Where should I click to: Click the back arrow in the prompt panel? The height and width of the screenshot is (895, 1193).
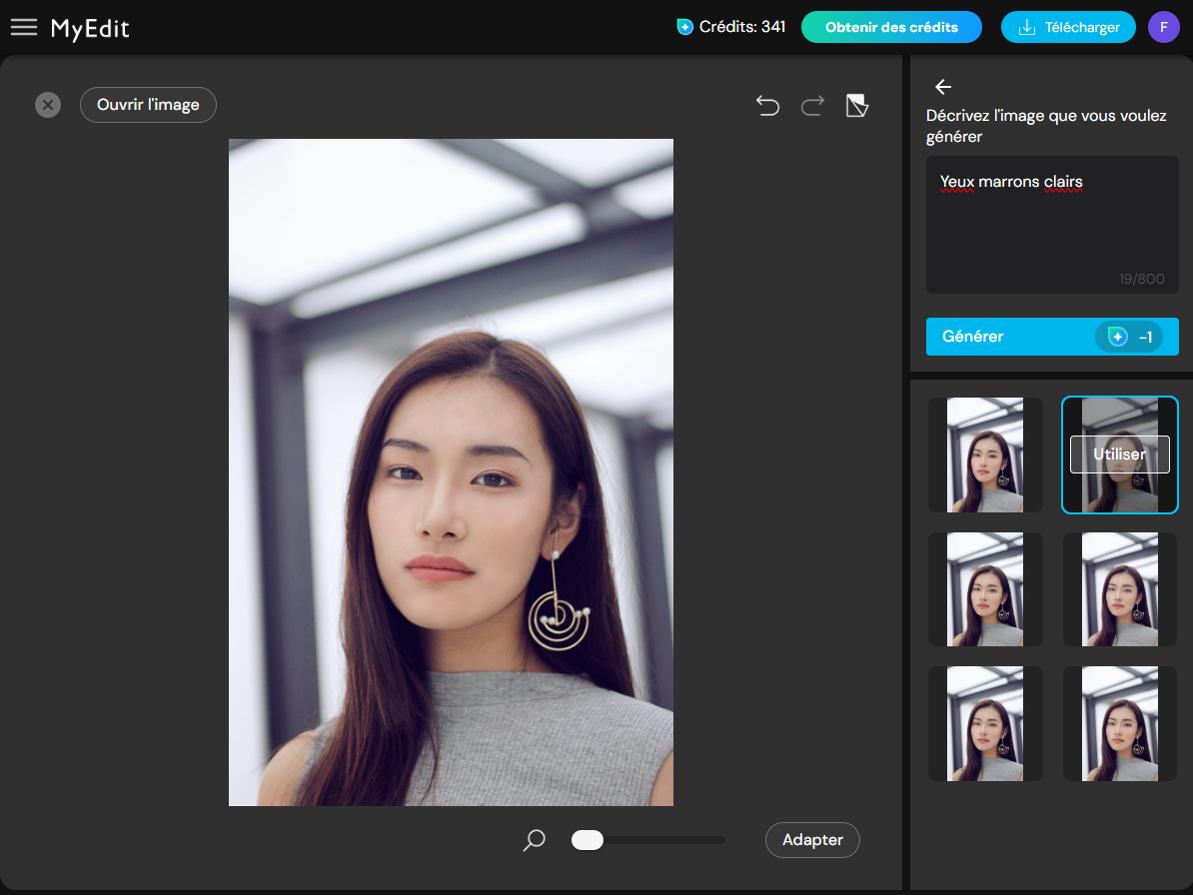(943, 86)
